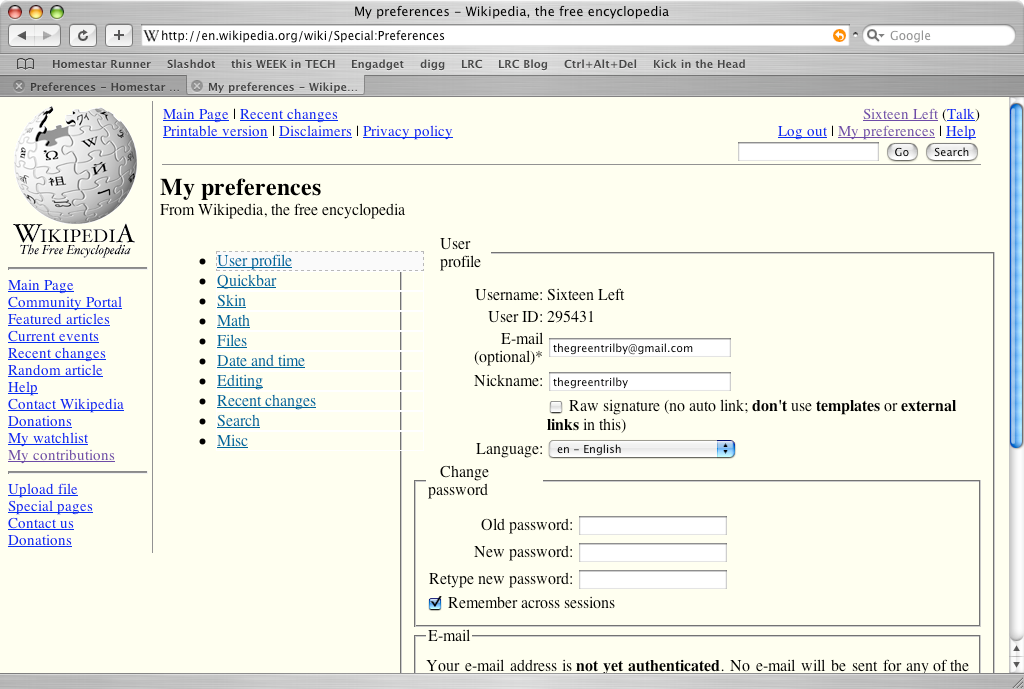Image resolution: width=1024 pixels, height=689 pixels.
Task: Select the User profile preferences section
Action: [x=254, y=261]
